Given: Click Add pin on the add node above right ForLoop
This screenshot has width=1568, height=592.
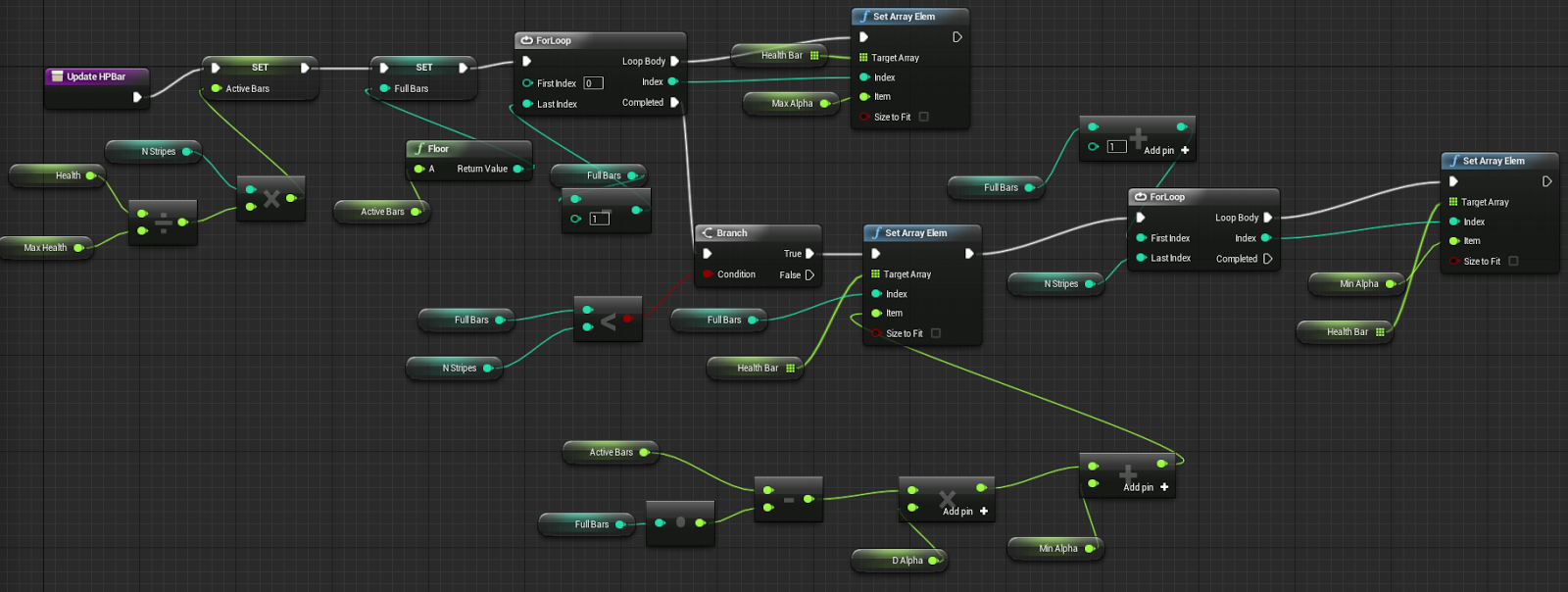Looking at the screenshot, I should (1166, 150).
